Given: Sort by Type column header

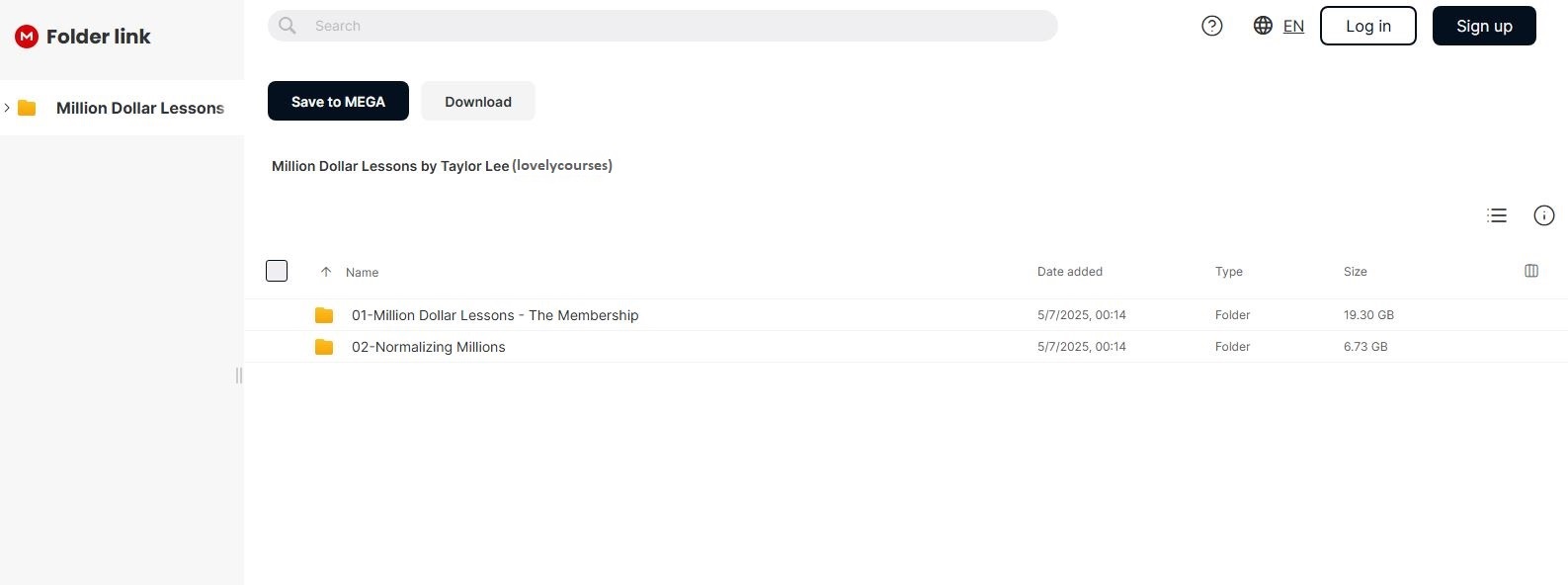Looking at the screenshot, I should pyautogui.click(x=1228, y=272).
